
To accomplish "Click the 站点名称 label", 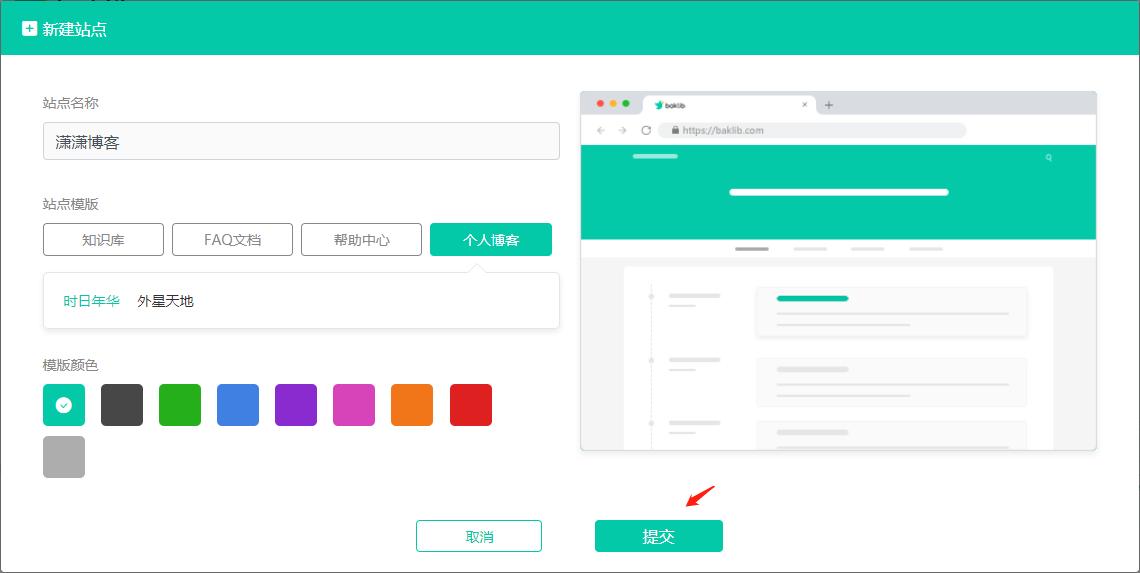I will click(x=71, y=103).
